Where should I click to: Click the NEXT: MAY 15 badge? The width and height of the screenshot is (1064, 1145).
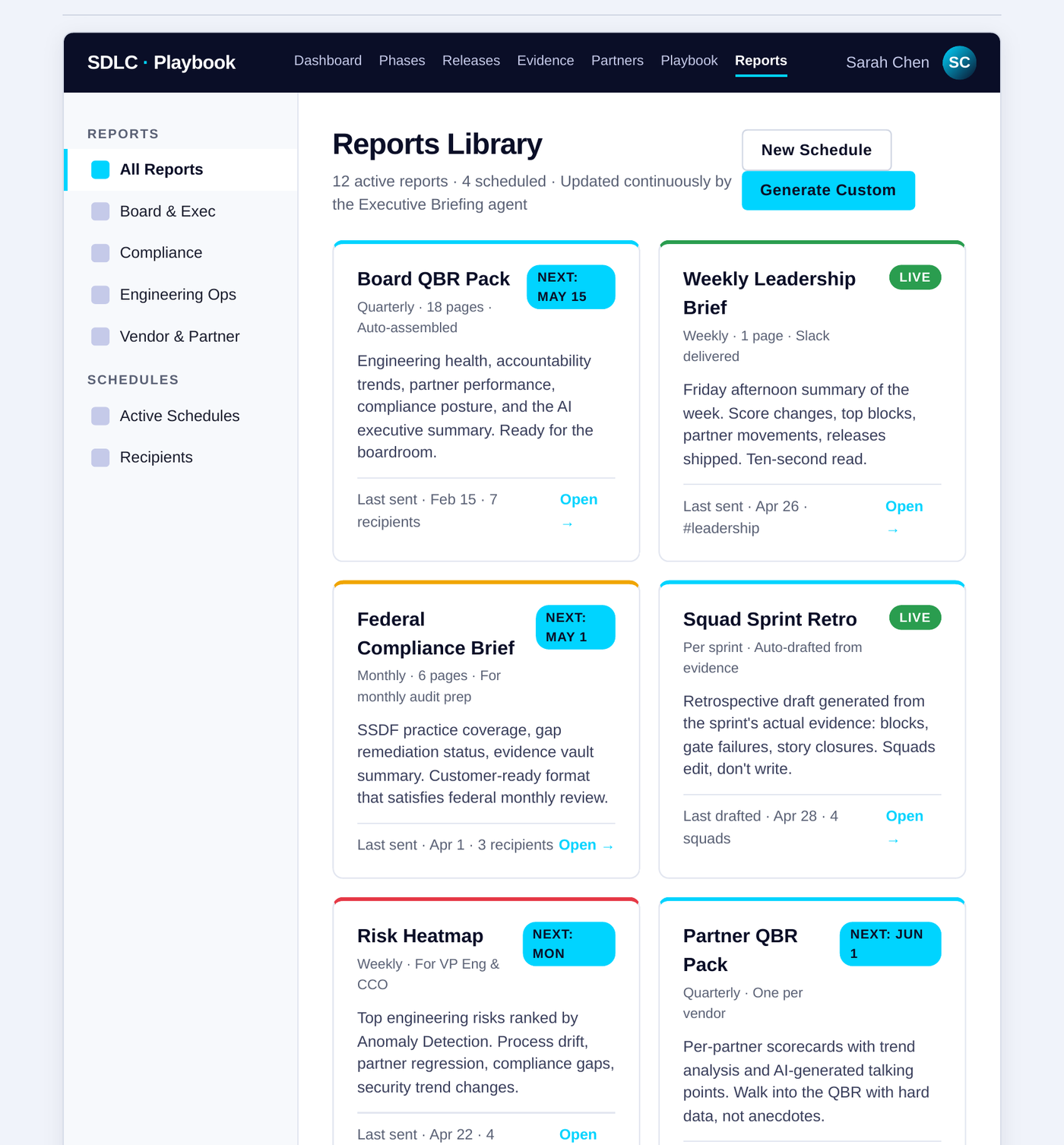click(x=571, y=287)
